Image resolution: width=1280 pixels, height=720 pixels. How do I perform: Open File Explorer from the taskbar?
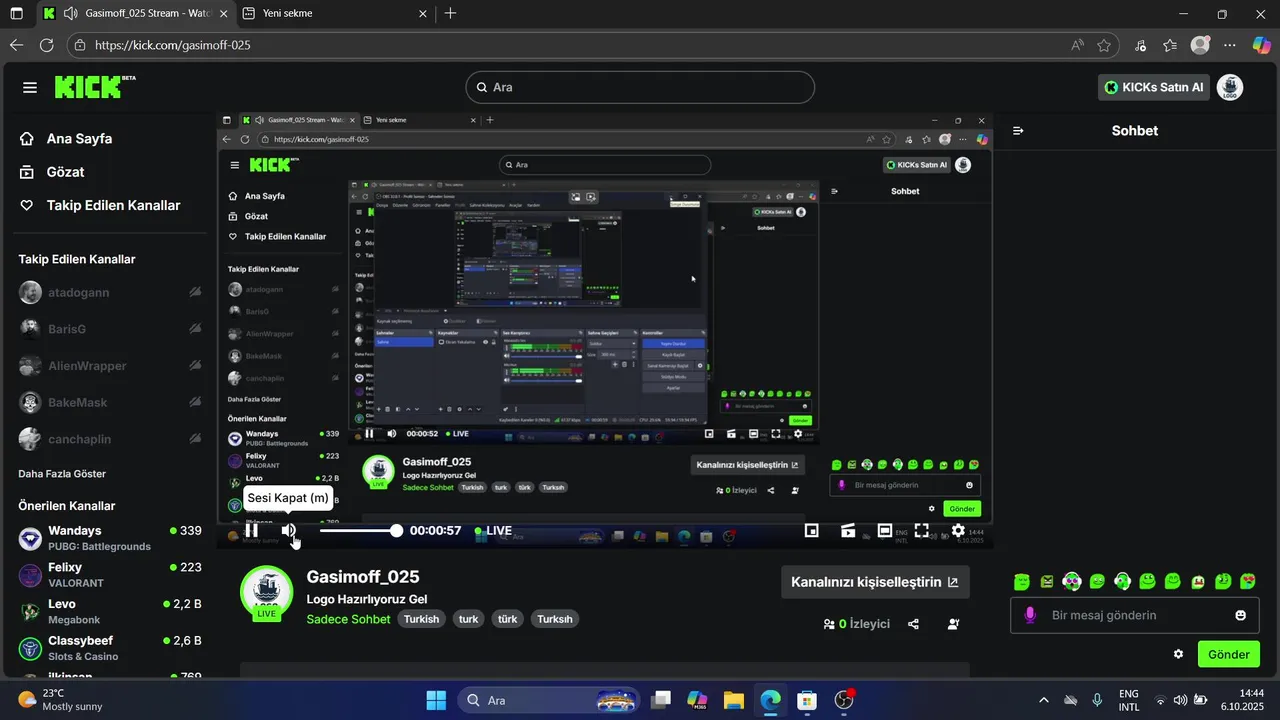click(x=733, y=700)
